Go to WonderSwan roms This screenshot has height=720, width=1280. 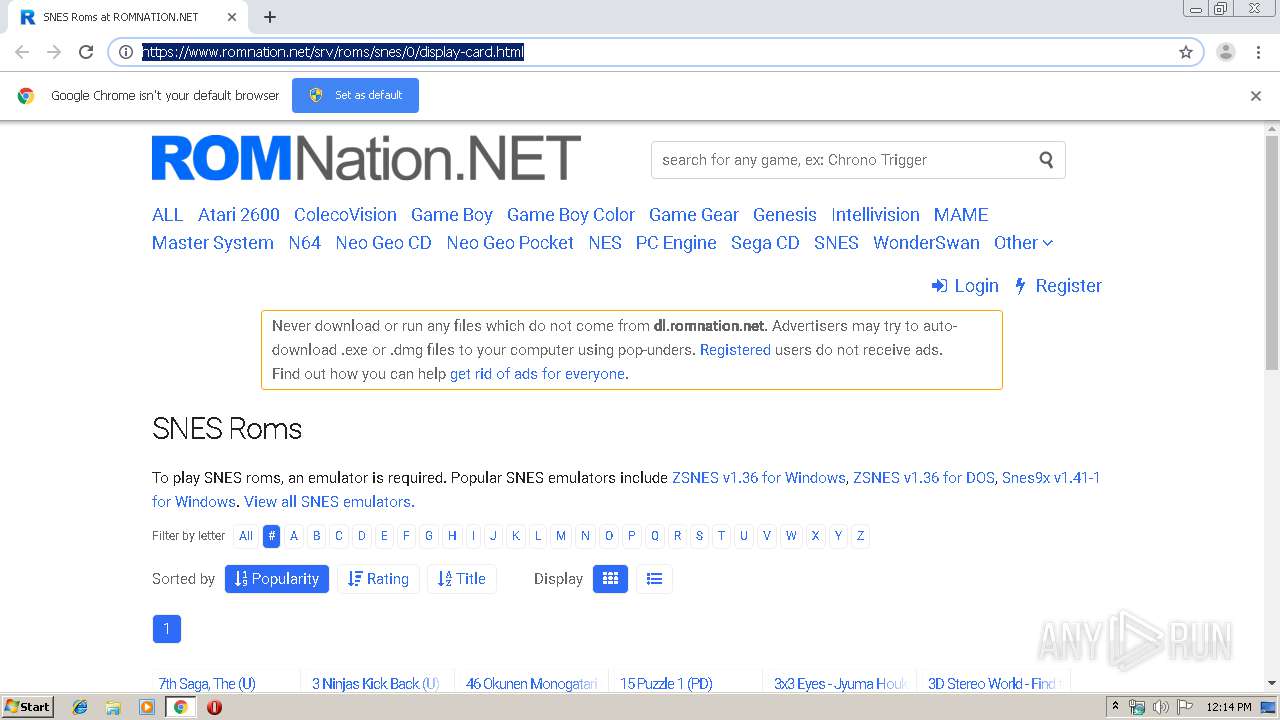tap(926, 243)
